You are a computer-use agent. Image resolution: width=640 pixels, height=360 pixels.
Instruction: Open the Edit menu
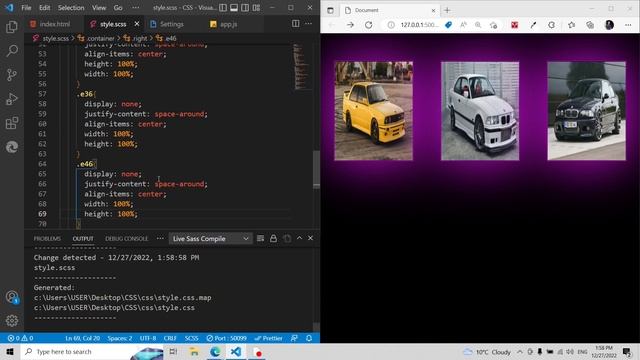pyautogui.click(x=44, y=8)
